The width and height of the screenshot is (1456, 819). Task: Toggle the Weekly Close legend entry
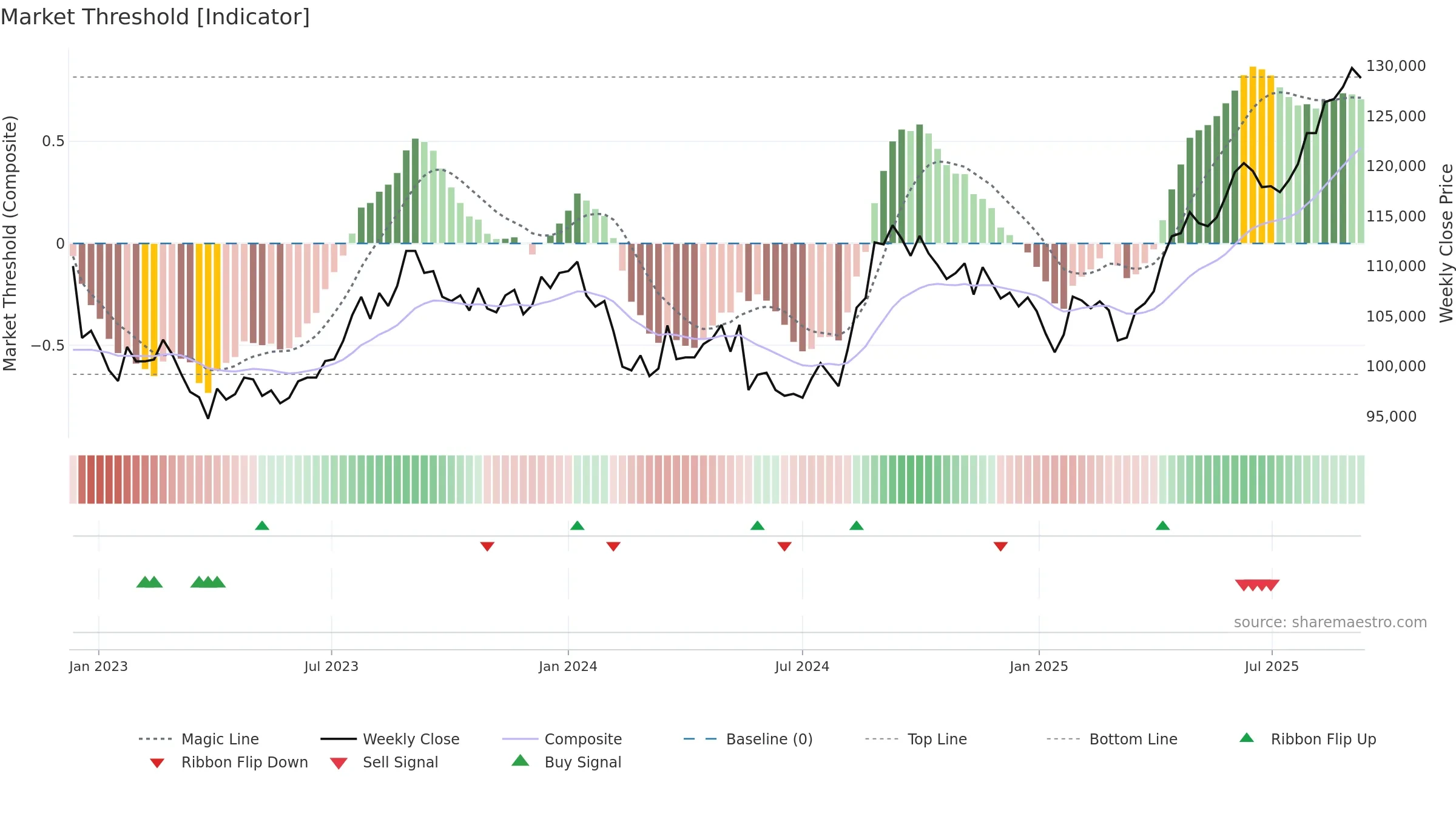(390, 739)
